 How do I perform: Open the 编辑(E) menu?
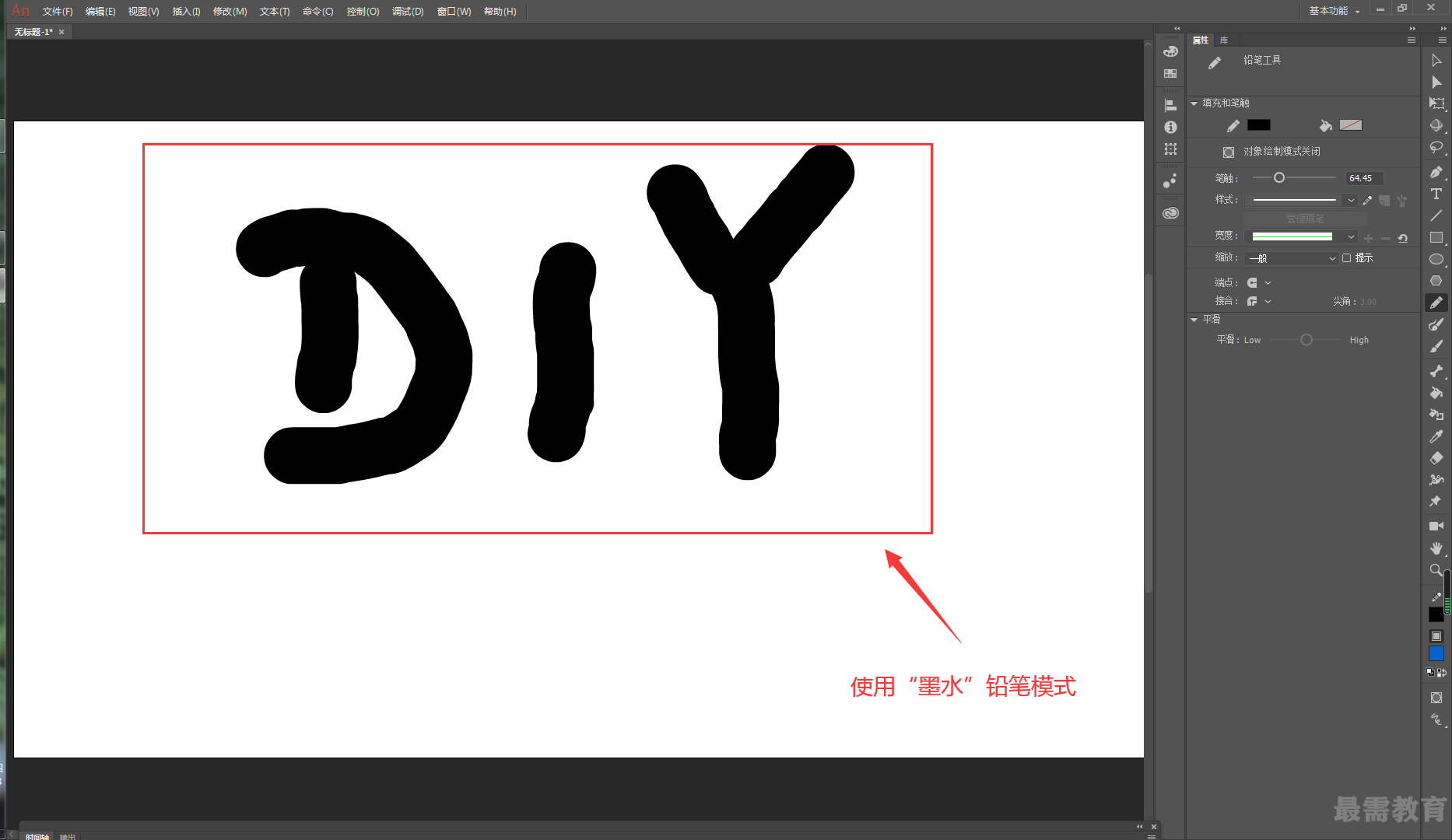point(100,12)
